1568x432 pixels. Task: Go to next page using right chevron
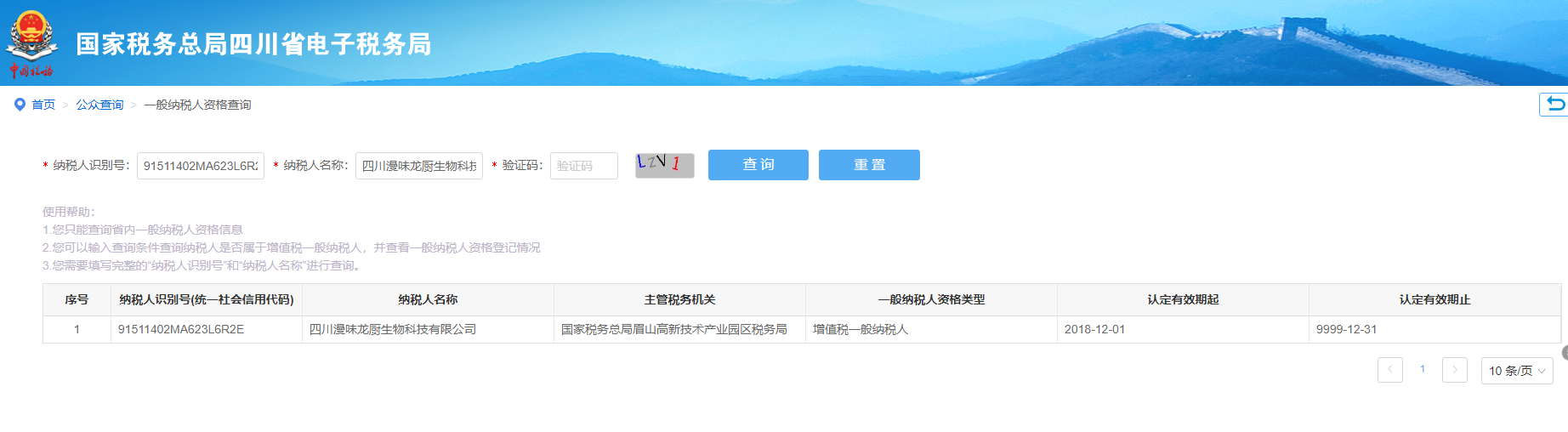point(1454,370)
